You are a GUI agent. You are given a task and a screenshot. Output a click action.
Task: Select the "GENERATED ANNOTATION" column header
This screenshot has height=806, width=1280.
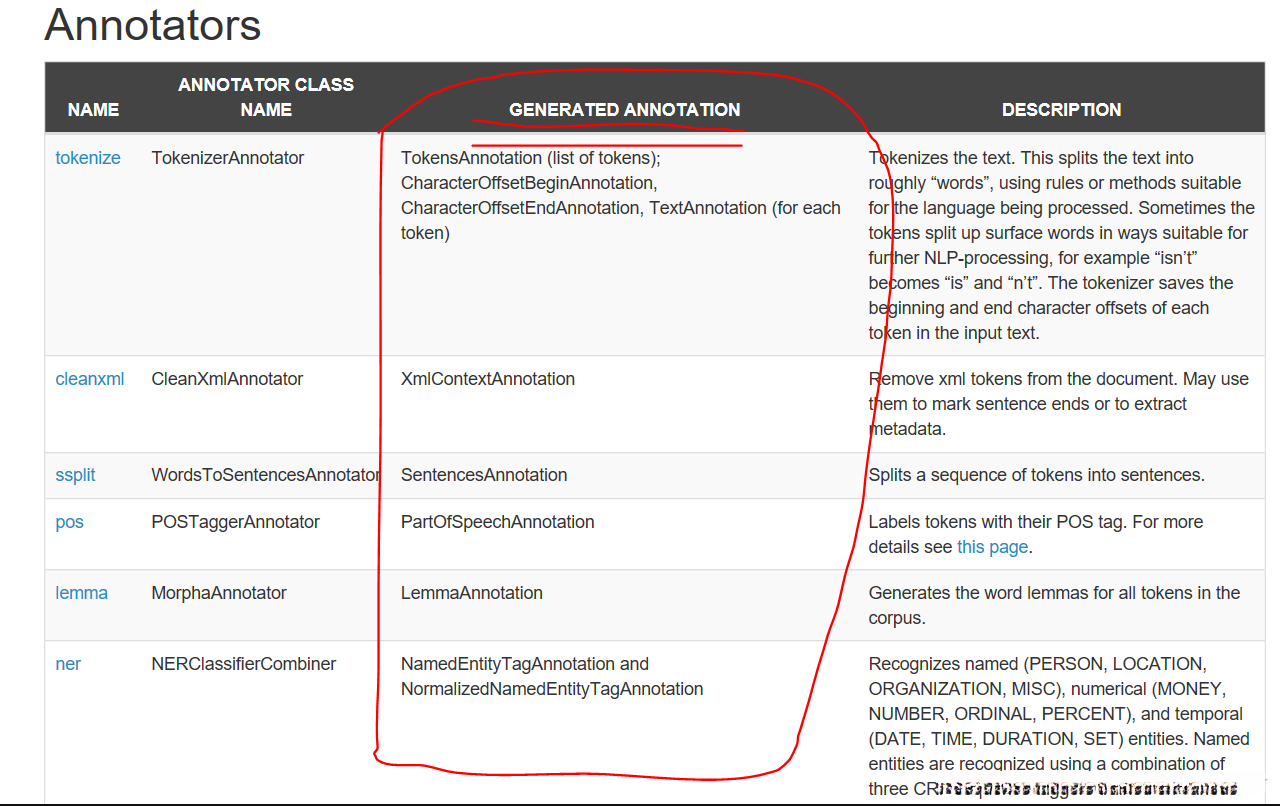pos(624,110)
